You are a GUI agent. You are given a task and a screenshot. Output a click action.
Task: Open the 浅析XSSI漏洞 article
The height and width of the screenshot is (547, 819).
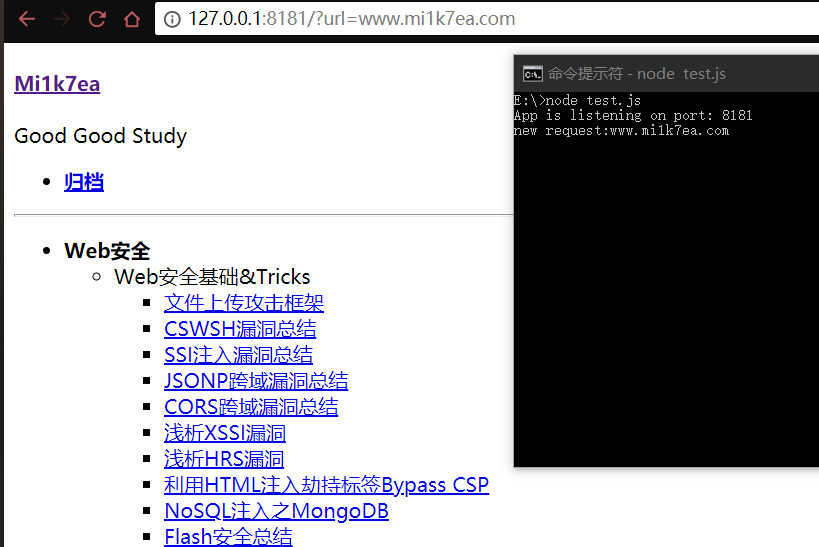(x=225, y=433)
